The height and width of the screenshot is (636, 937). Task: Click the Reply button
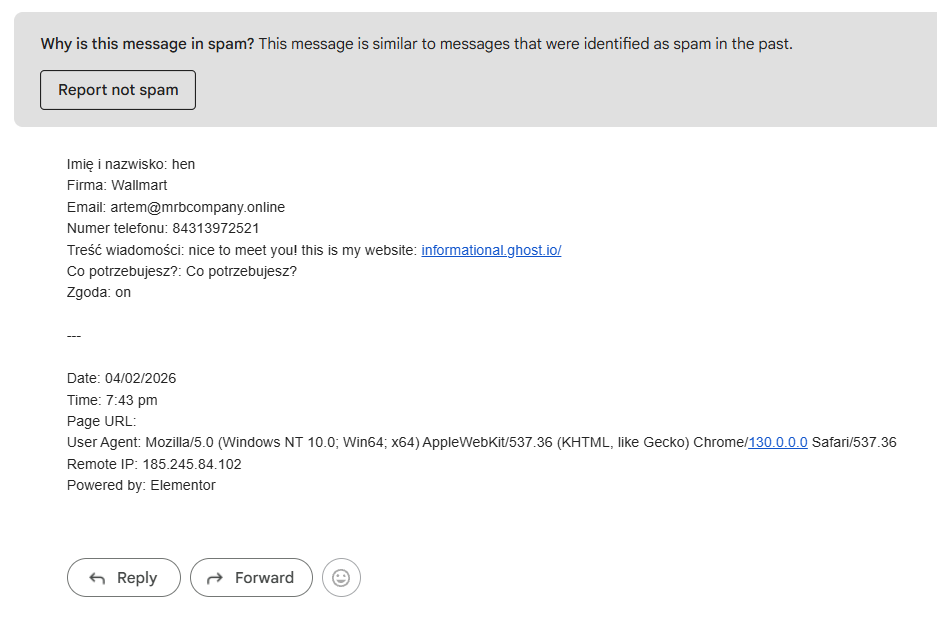[x=123, y=577]
